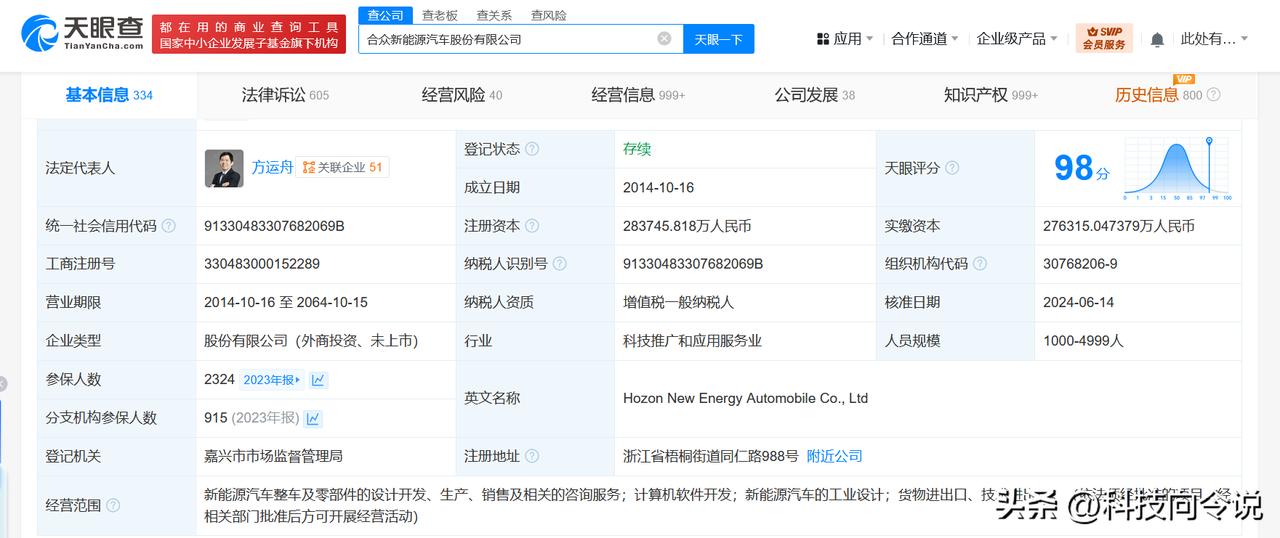This screenshot has height=538, width=1280.
Task: Open the 2023年报 button for 参保人数
Action: pyautogui.click(x=272, y=380)
